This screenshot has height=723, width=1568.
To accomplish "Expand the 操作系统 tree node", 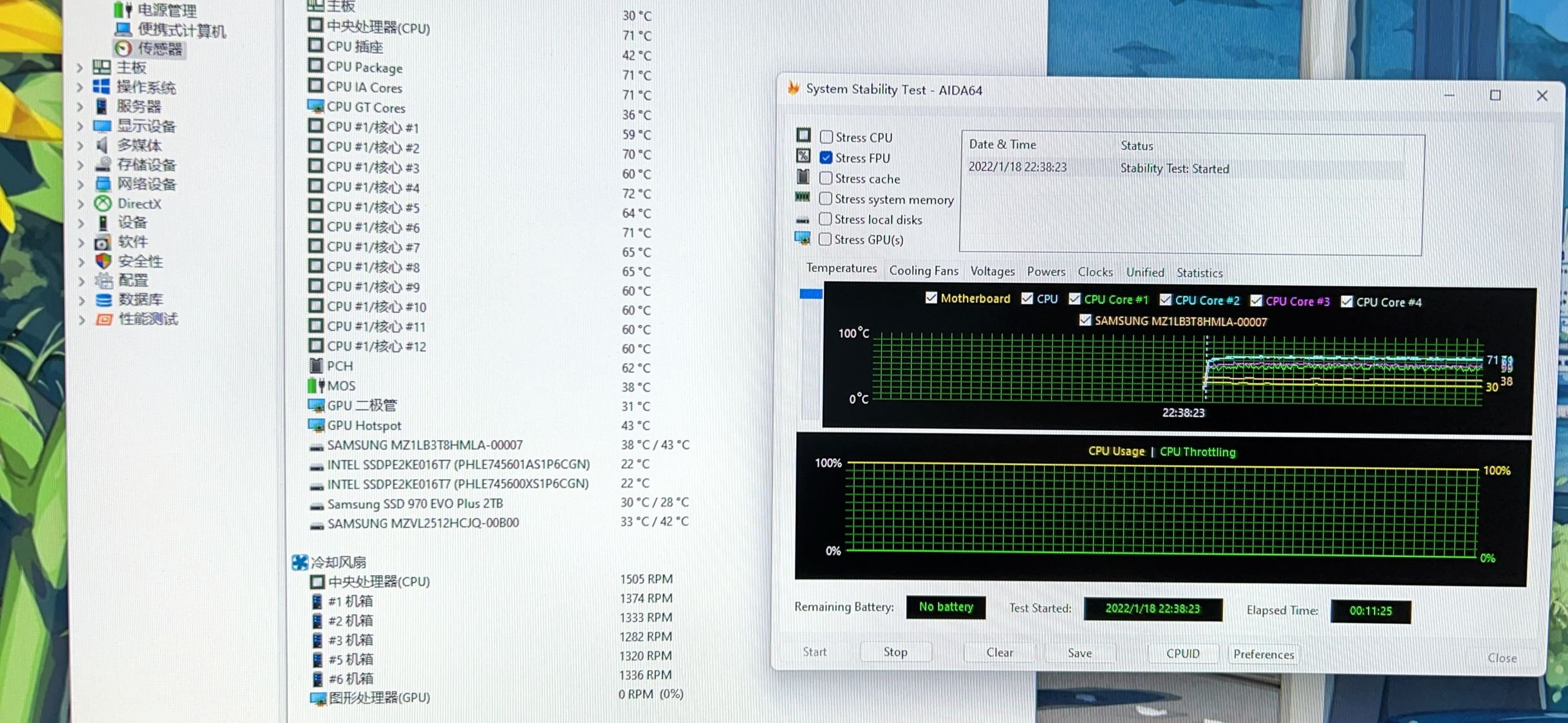I will tap(80, 87).
